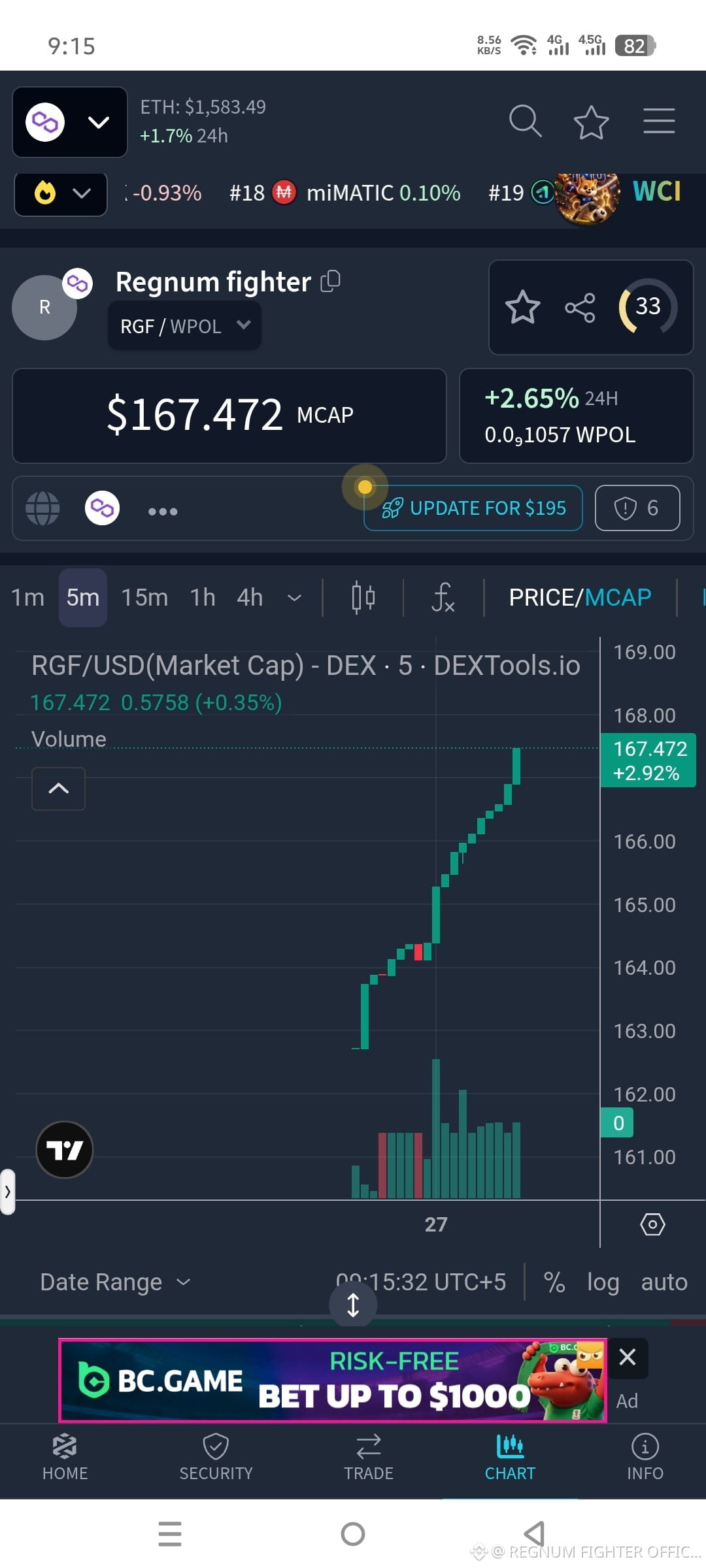Open Polygon explorer icon in socials row
The image size is (706, 1568).
(102, 508)
